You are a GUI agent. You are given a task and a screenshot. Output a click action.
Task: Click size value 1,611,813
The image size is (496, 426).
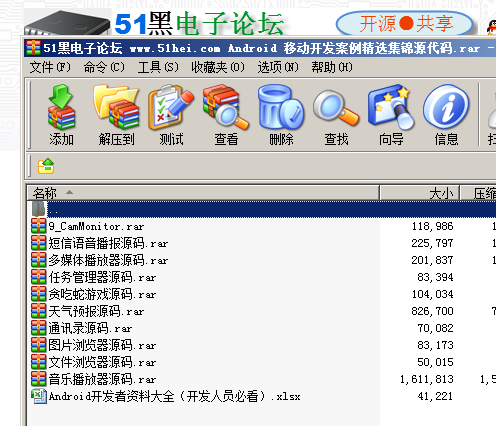[427, 379]
